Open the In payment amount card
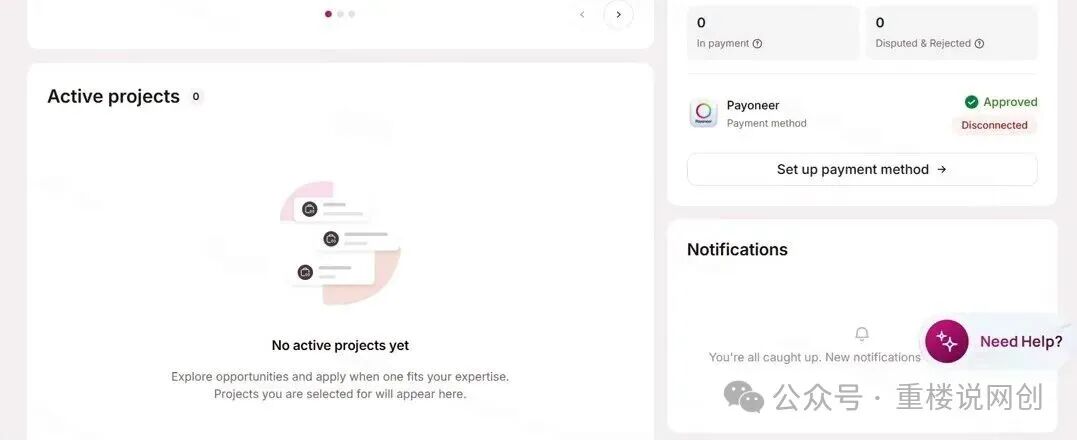This screenshot has height=440, width=1077. (x=773, y=32)
